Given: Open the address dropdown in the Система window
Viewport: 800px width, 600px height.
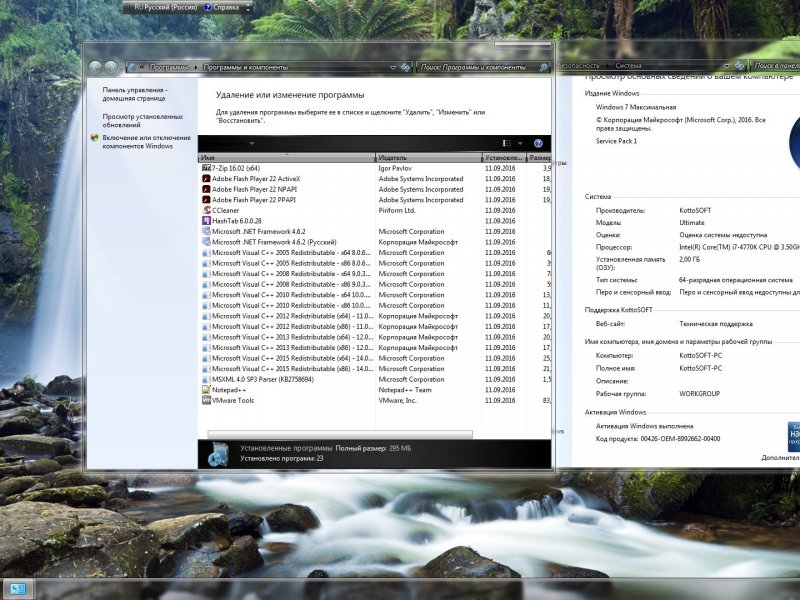Looking at the screenshot, I should pos(727,66).
